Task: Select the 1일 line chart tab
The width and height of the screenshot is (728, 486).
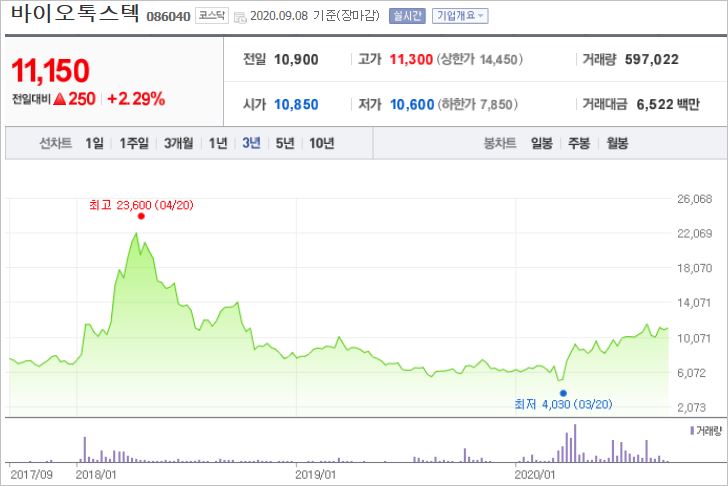Action: coord(94,143)
